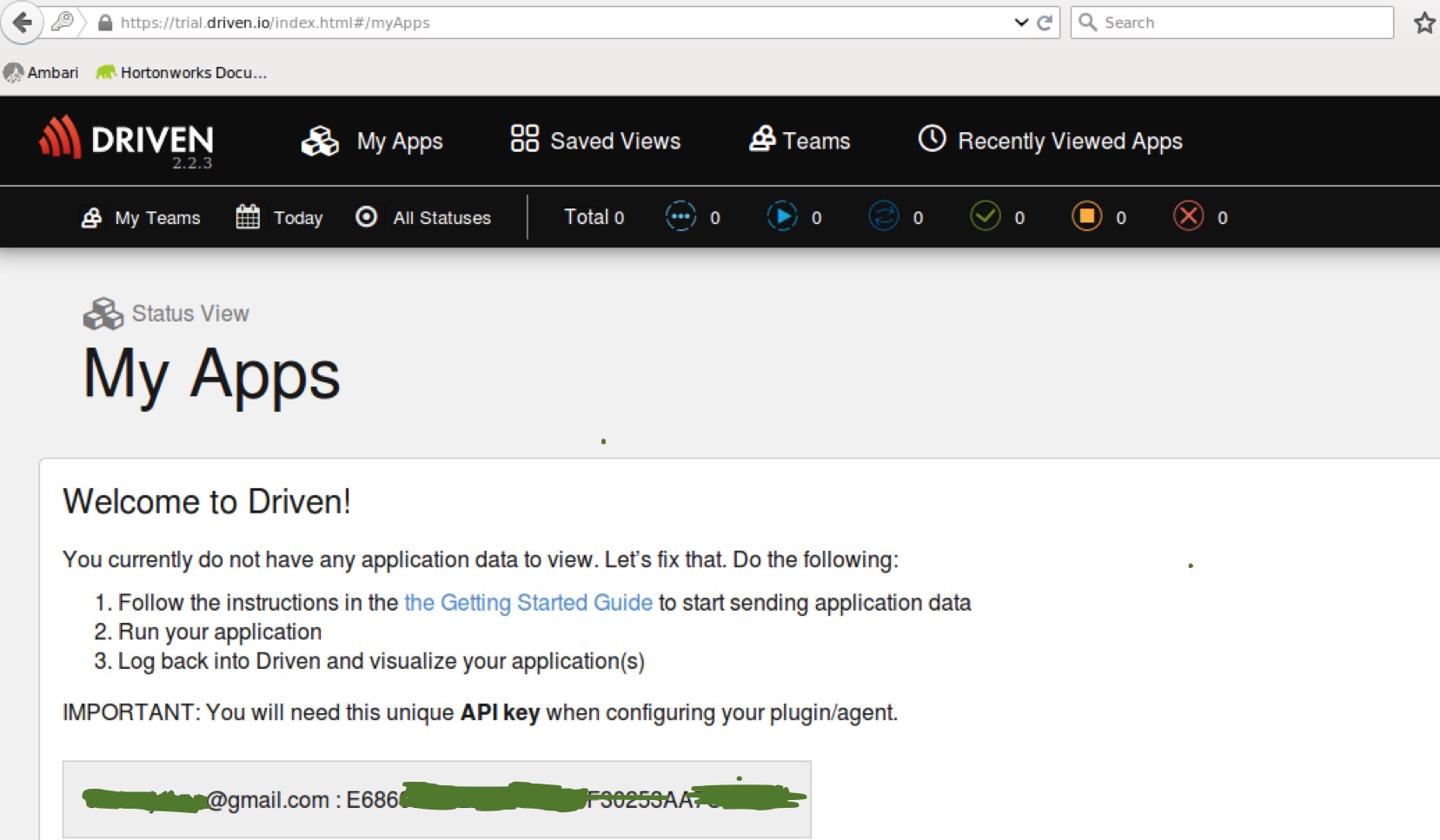Screen dimensions: 1440x840
Task: Toggle the orange stopped status filter
Action: 1086,217
